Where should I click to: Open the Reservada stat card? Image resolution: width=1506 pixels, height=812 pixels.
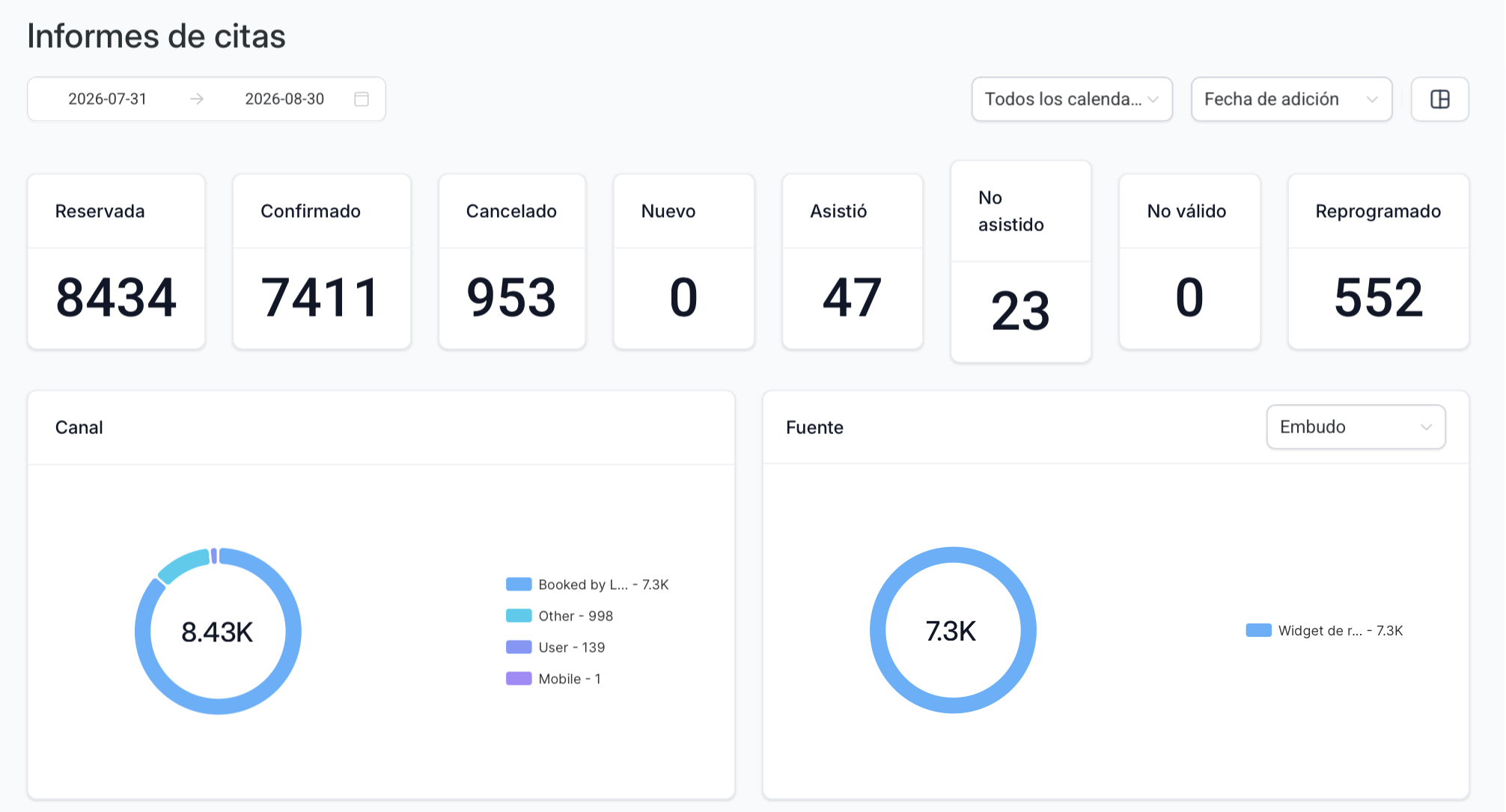click(x=116, y=262)
